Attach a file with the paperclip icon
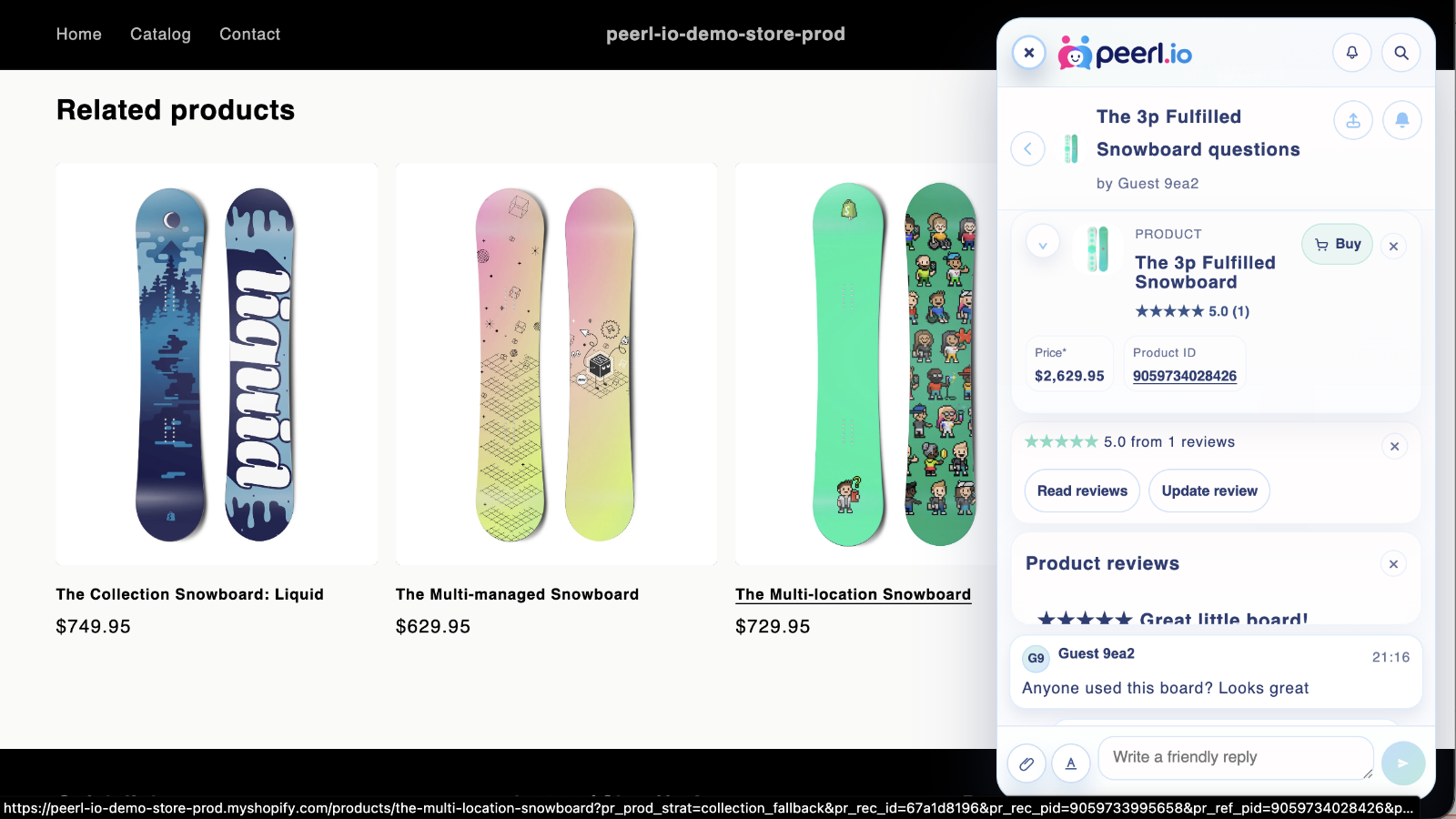 [x=1026, y=763]
